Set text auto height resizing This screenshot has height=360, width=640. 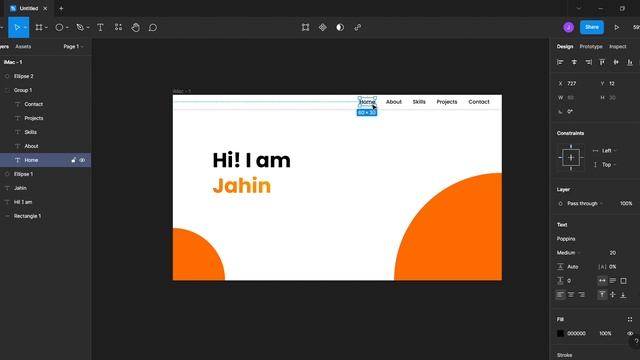[613, 280]
